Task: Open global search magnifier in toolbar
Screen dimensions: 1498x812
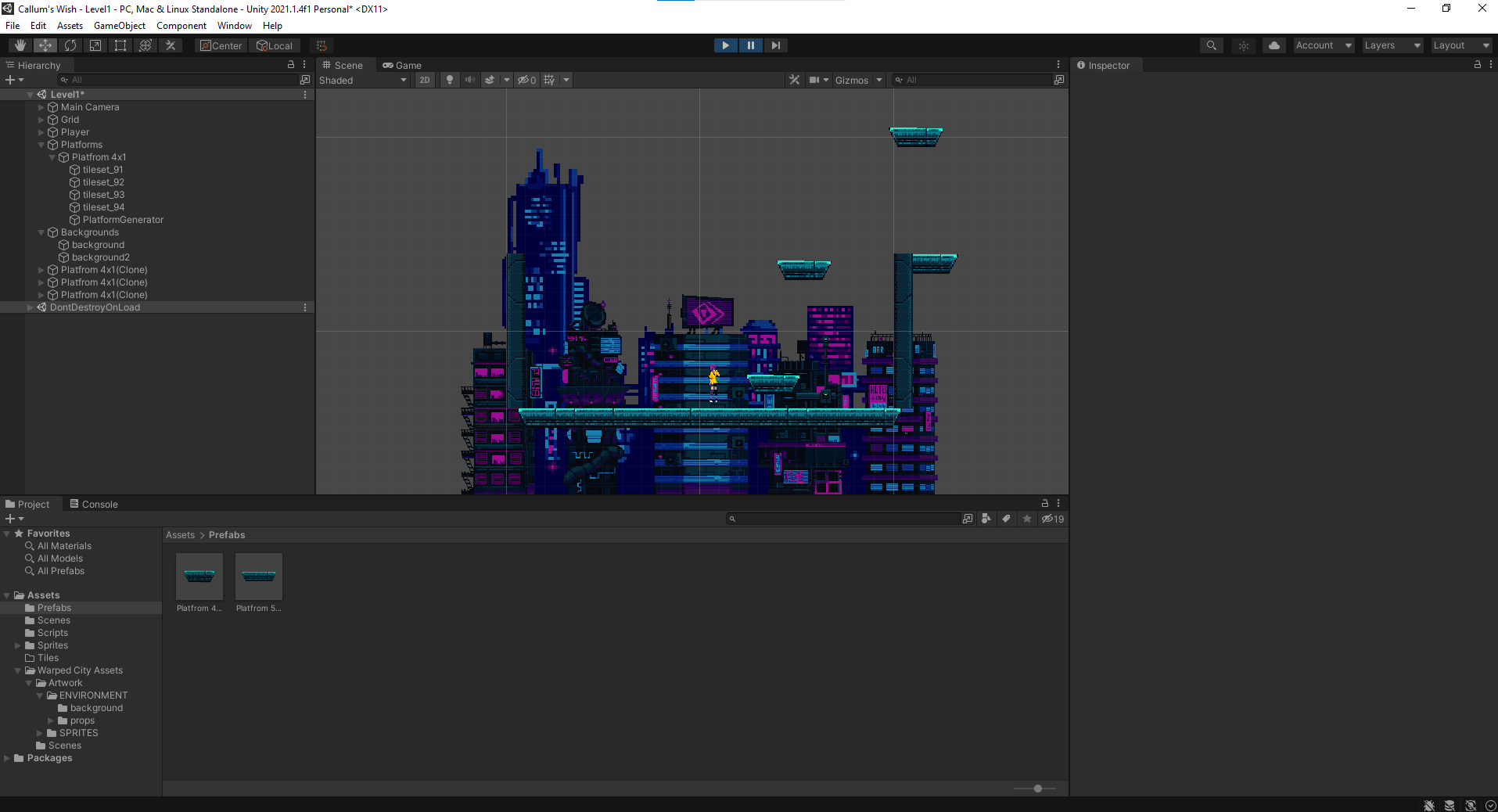Action: (1212, 45)
